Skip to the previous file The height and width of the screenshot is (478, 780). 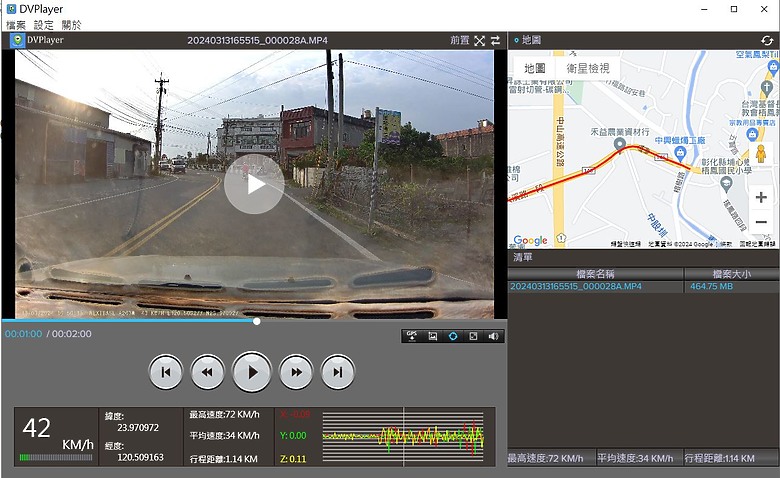tap(166, 372)
